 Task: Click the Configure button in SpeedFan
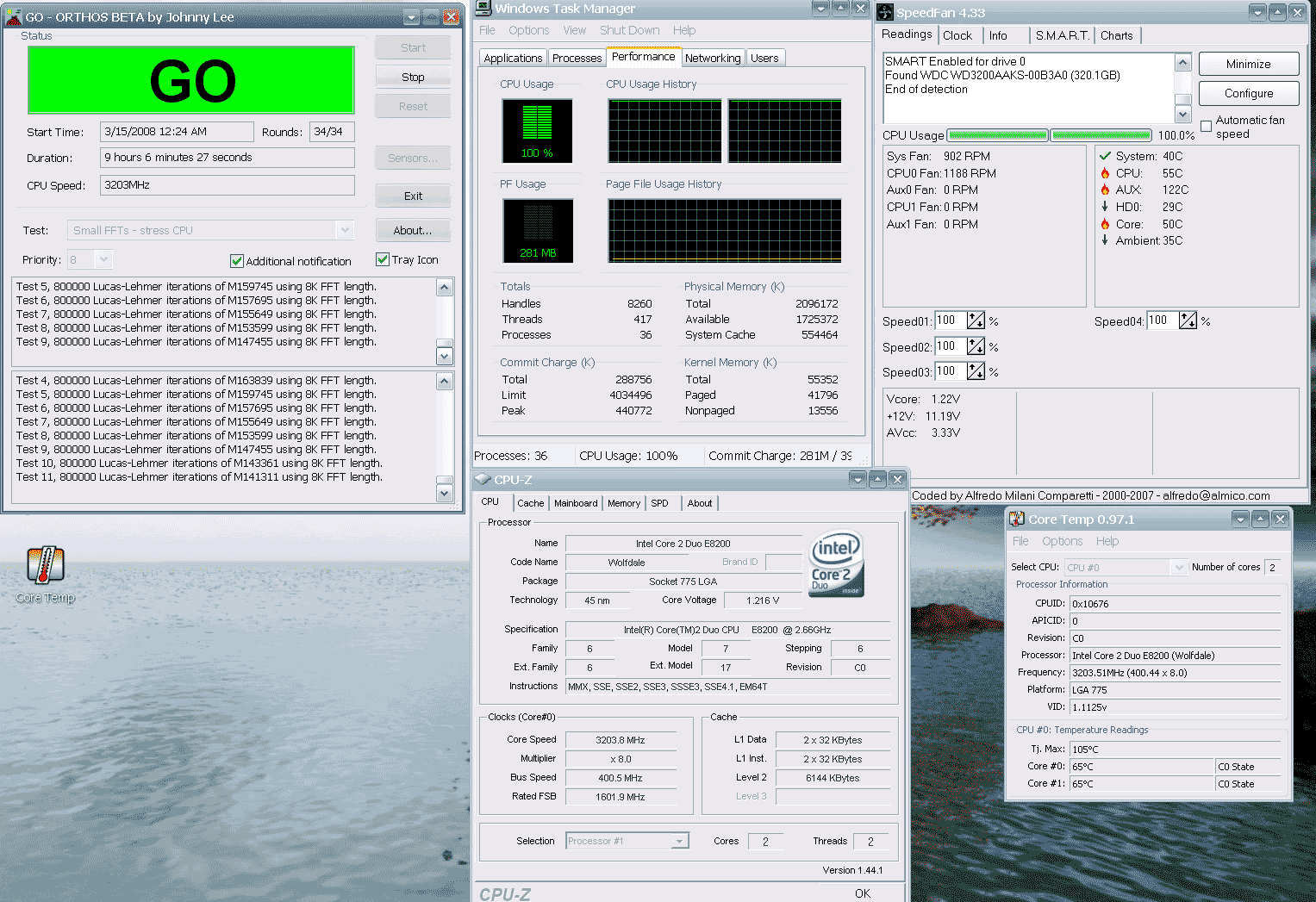[x=1248, y=93]
